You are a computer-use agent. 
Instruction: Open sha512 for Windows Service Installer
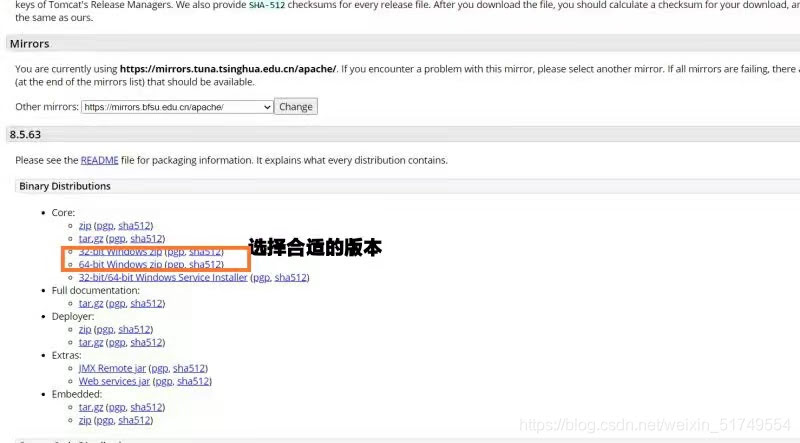tap(291, 277)
